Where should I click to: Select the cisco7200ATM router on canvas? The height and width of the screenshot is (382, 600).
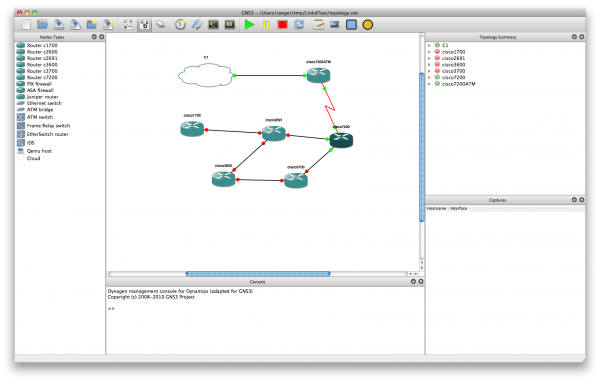point(318,75)
